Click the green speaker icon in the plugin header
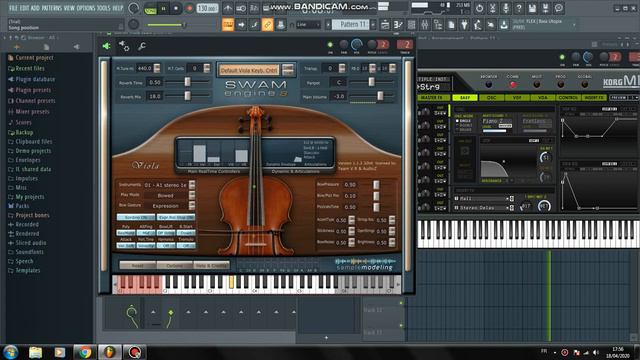This screenshot has height=360, width=640. pyautogui.click(x=107, y=46)
